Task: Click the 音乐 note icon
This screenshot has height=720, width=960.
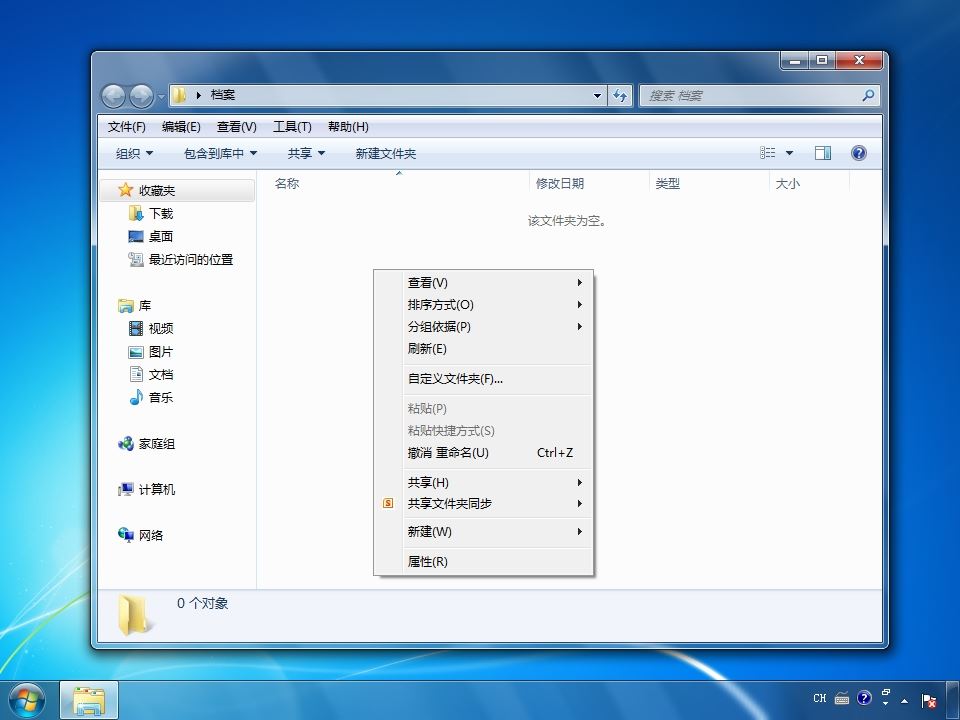Action: point(136,397)
